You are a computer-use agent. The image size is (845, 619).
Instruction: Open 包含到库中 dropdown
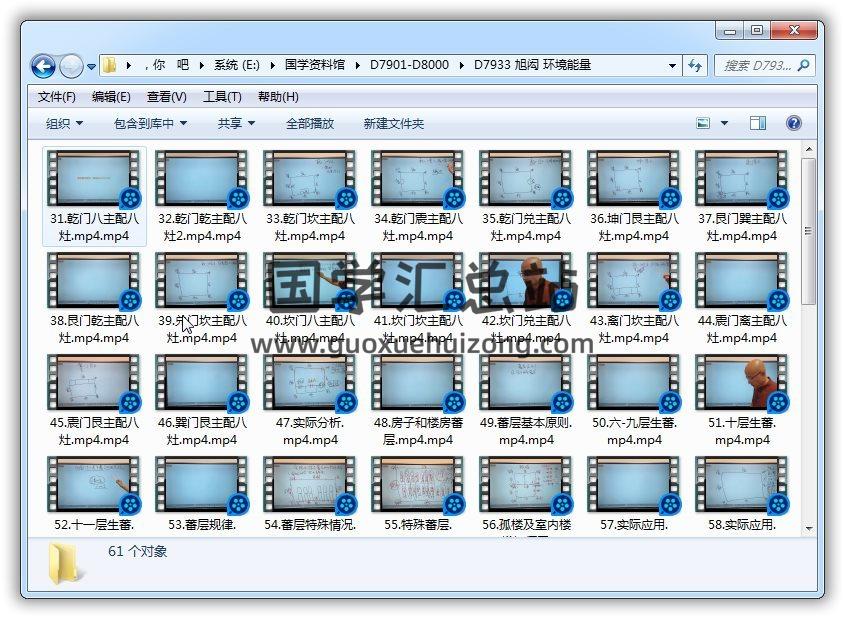(150, 124)
